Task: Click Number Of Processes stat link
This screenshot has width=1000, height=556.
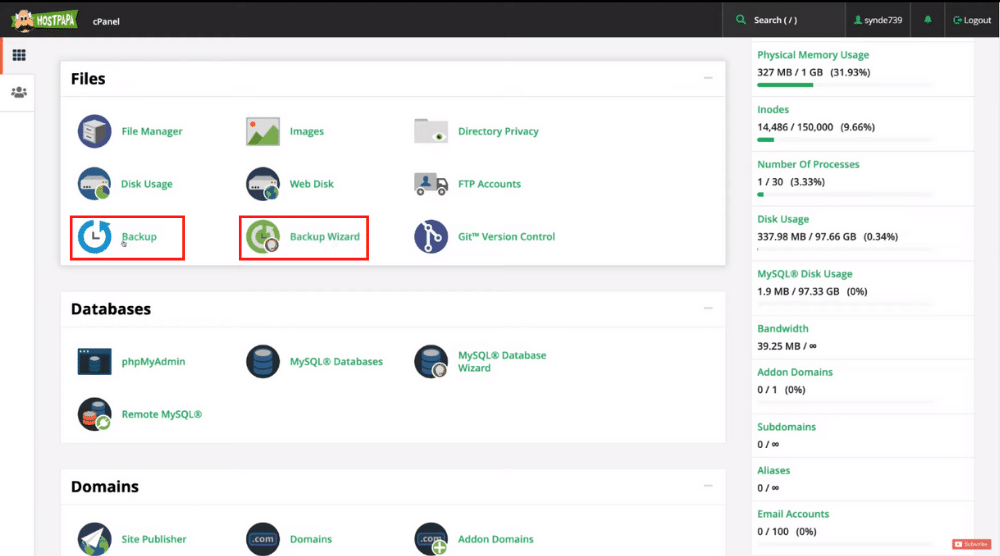Action: coord(808,165)
